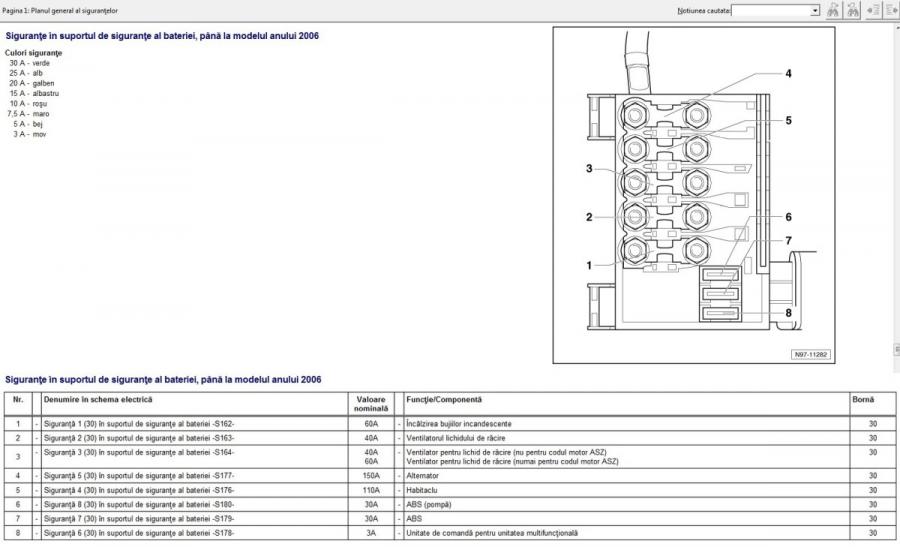Click the vertical scrollbar on right edge
Screen dimensions: 900x547
click(895, 200)
